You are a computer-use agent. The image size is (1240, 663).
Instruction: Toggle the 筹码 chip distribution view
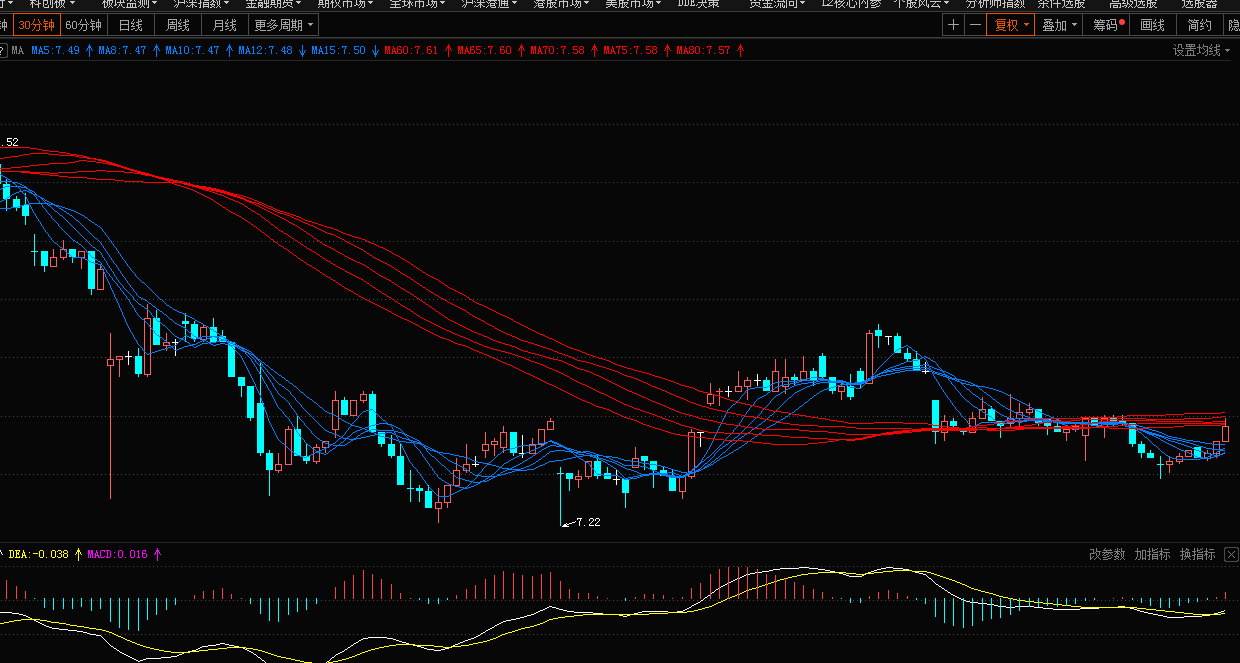pos(1108,25)
